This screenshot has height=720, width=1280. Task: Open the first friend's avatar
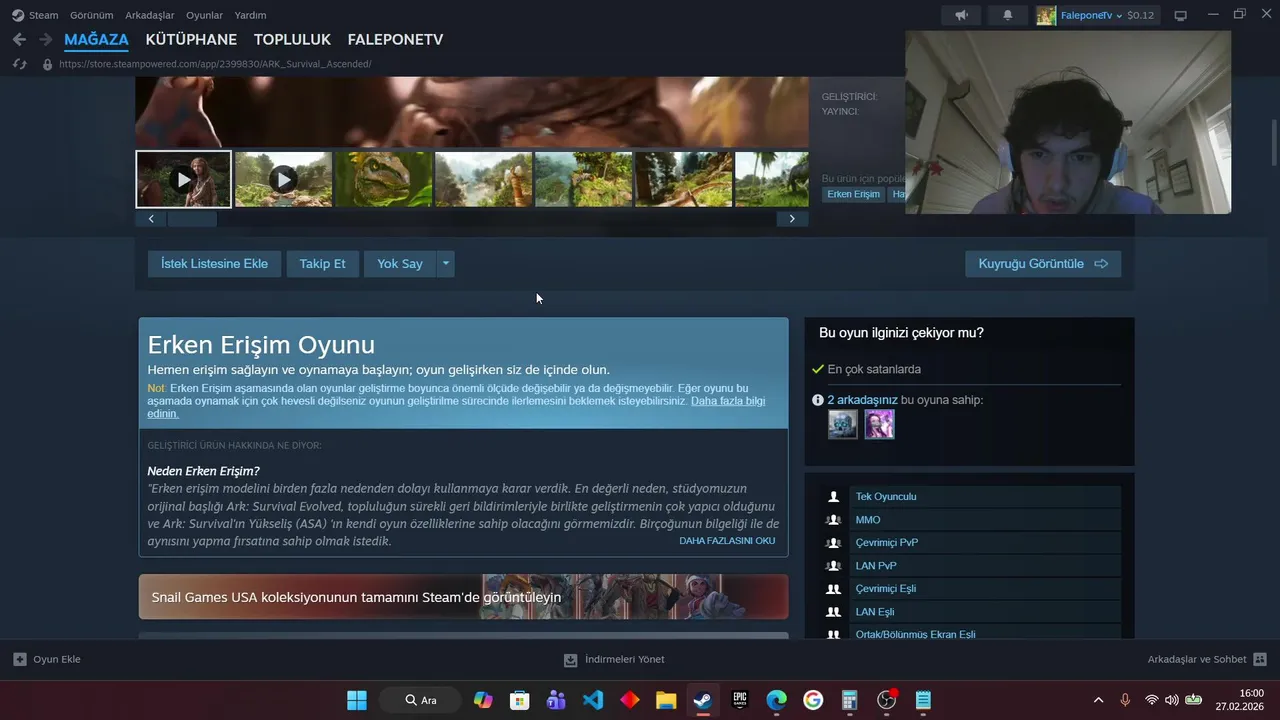point(843,424)
